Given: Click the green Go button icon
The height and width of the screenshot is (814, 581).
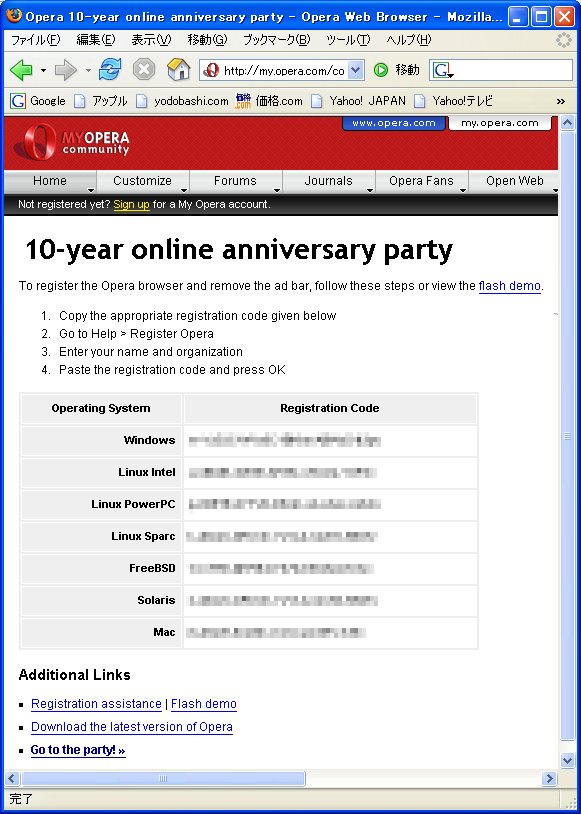Looking at the screenshot, I should (381, 70).
